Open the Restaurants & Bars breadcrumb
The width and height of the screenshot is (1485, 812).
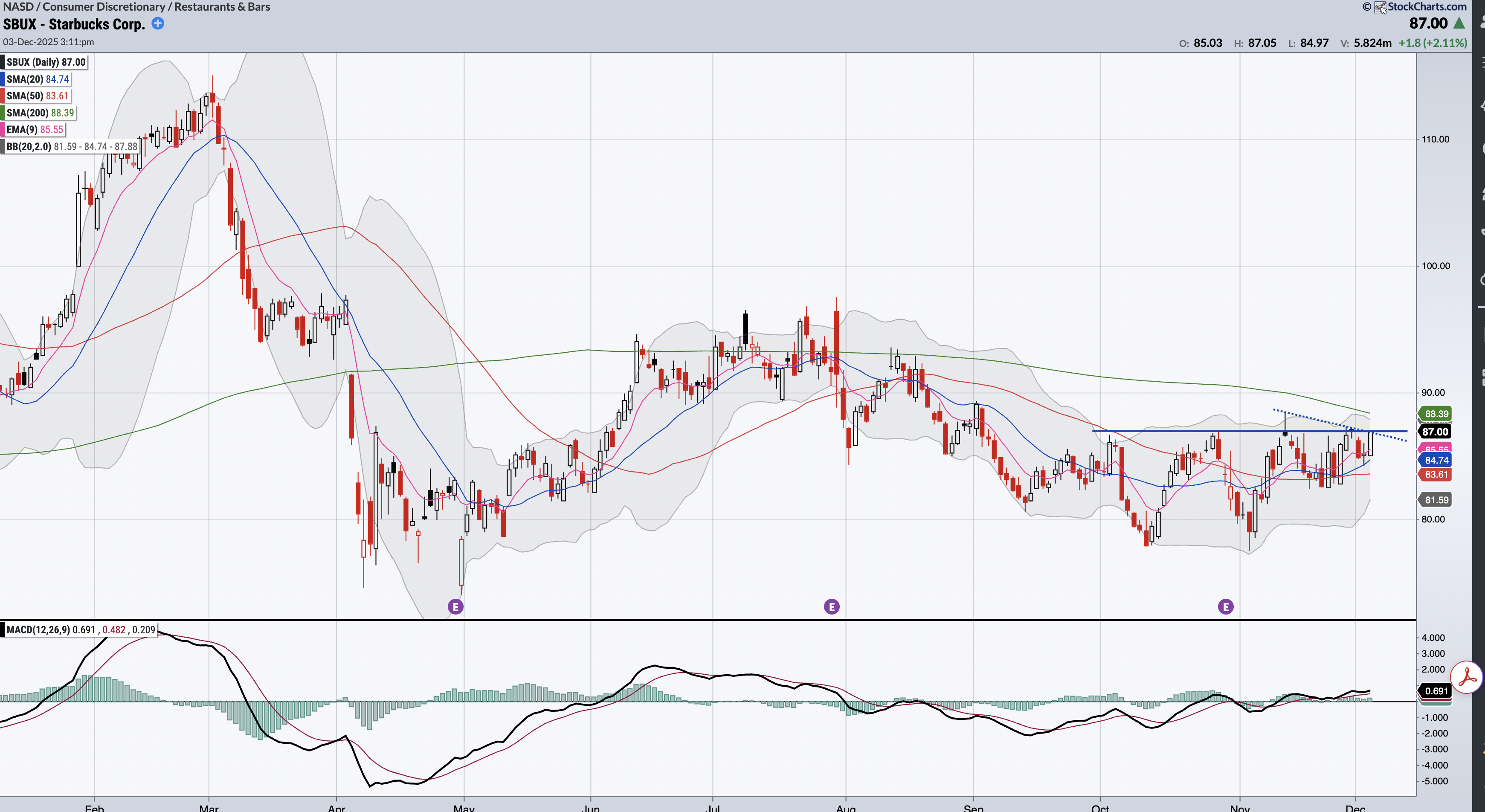coord(222,7)
